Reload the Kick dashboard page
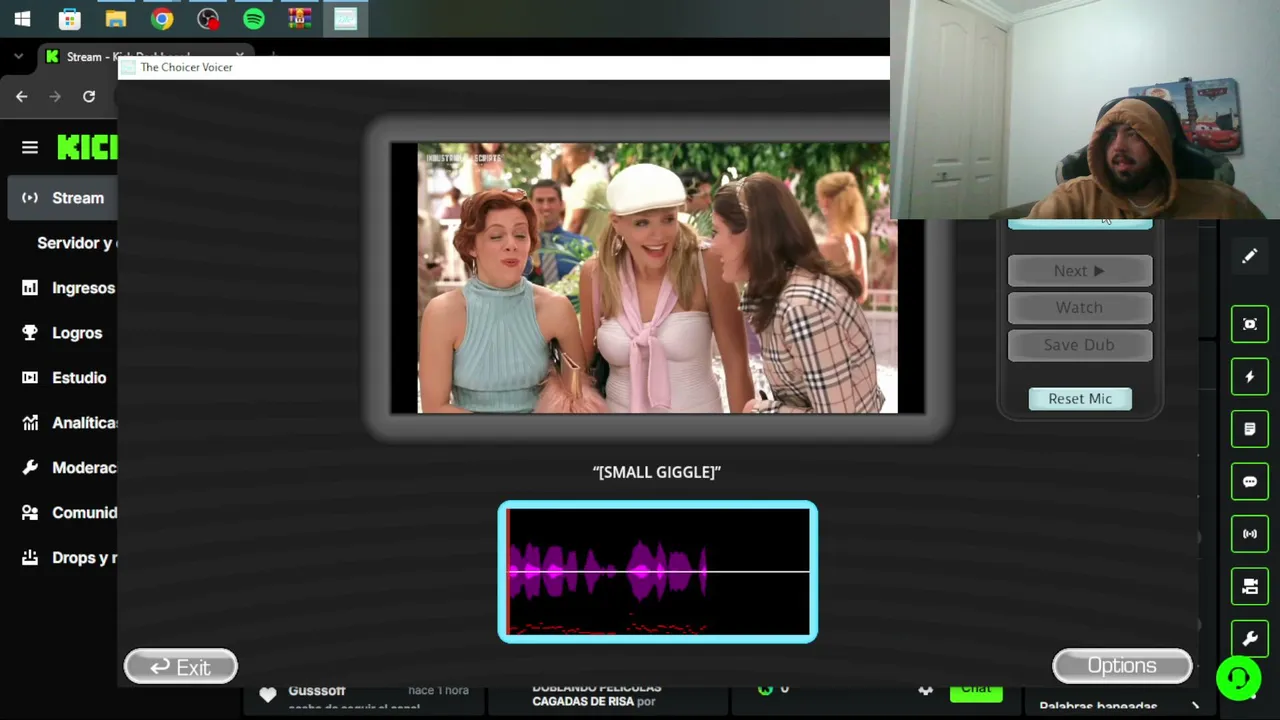 click(89, 96)
